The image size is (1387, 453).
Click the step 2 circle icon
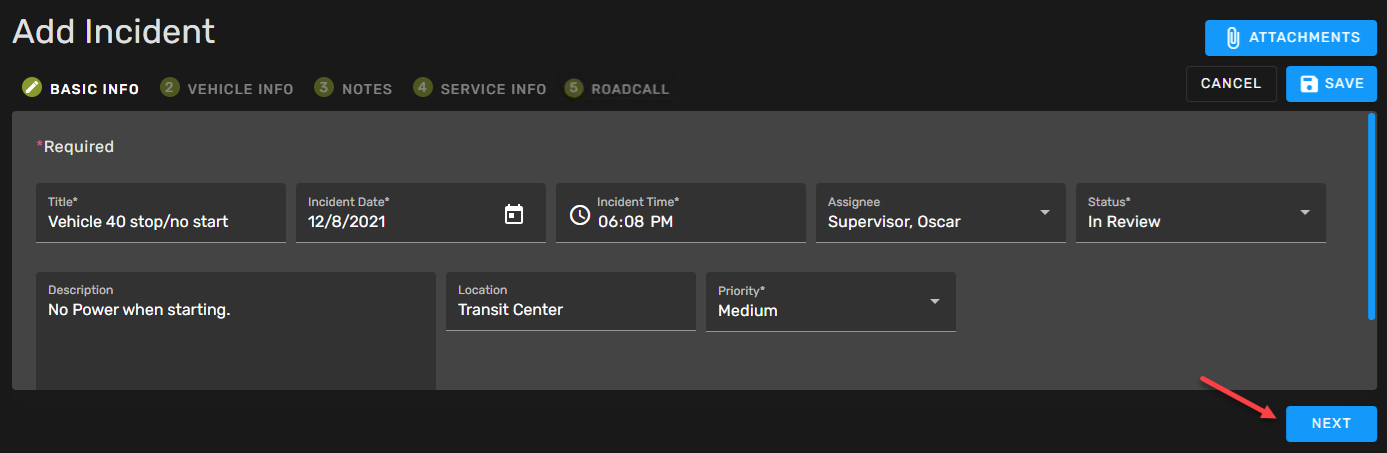coord(169,88)
